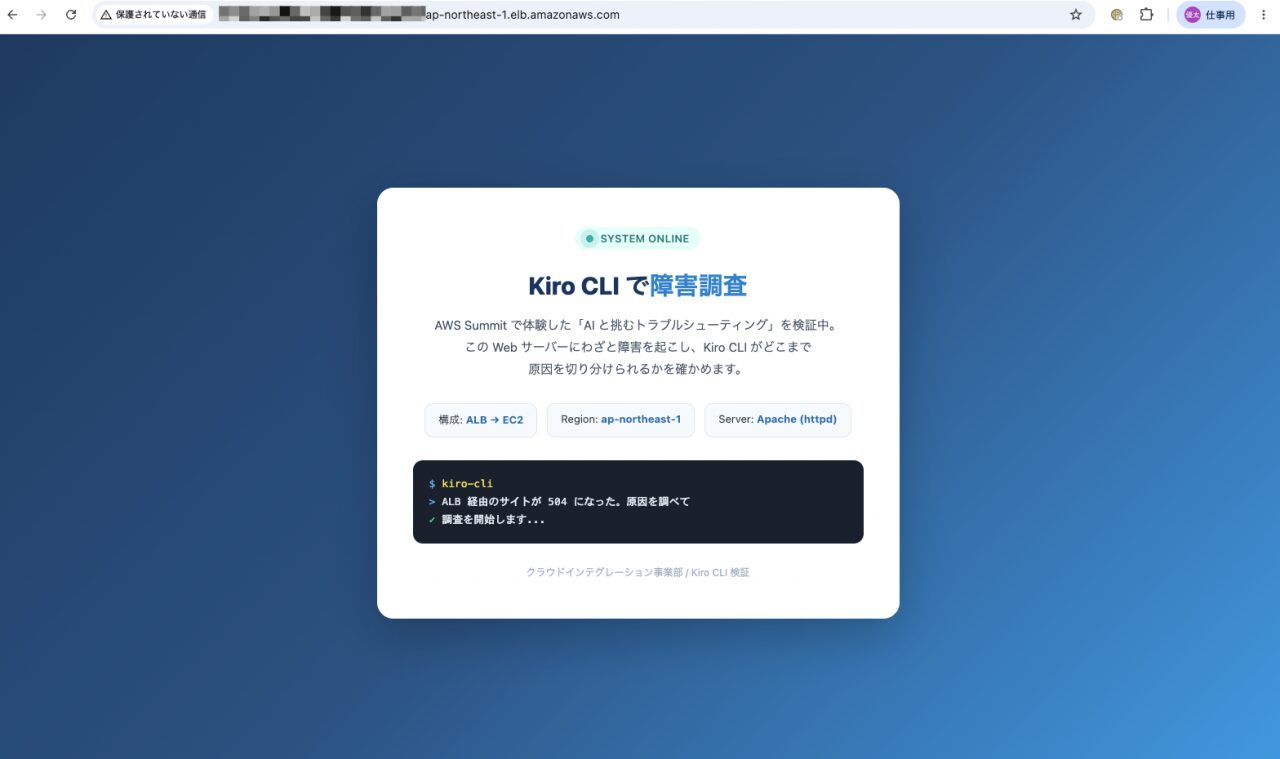This screenshot has width=1280, height=759.
Task: Click the green status dot in badge
Action: click(x=590, y=239)
